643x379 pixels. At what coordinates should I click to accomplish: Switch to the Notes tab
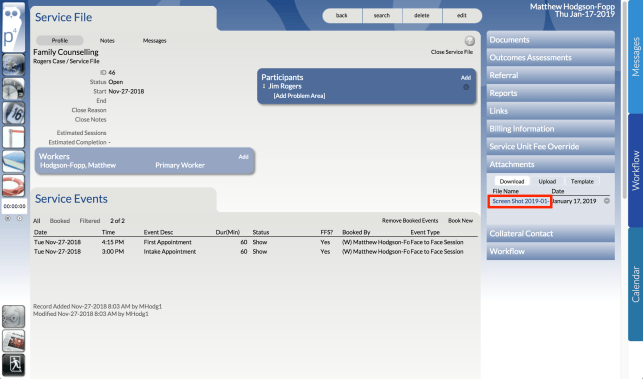coord(107,41)
